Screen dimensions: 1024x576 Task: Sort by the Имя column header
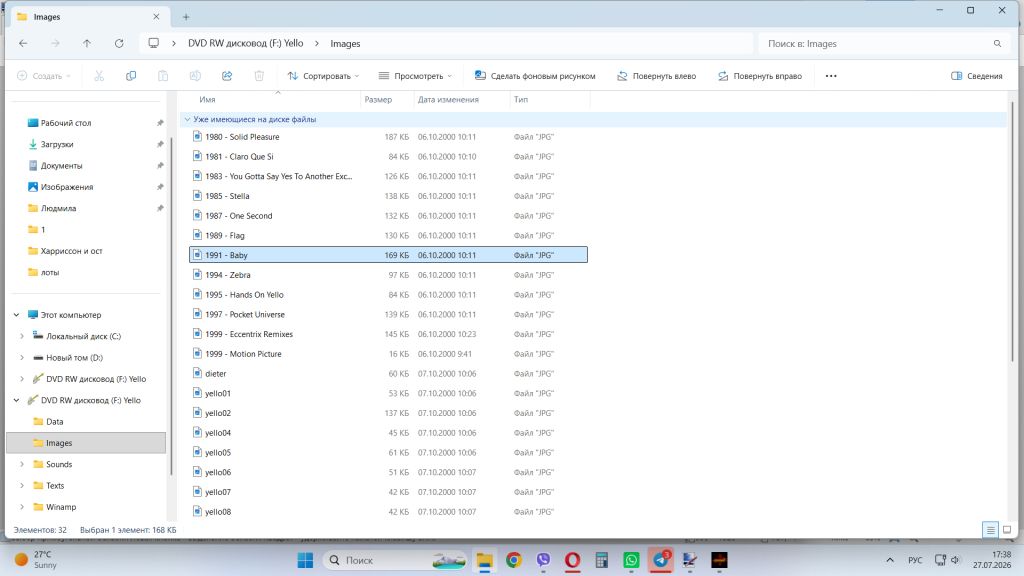tap(207, 99)
